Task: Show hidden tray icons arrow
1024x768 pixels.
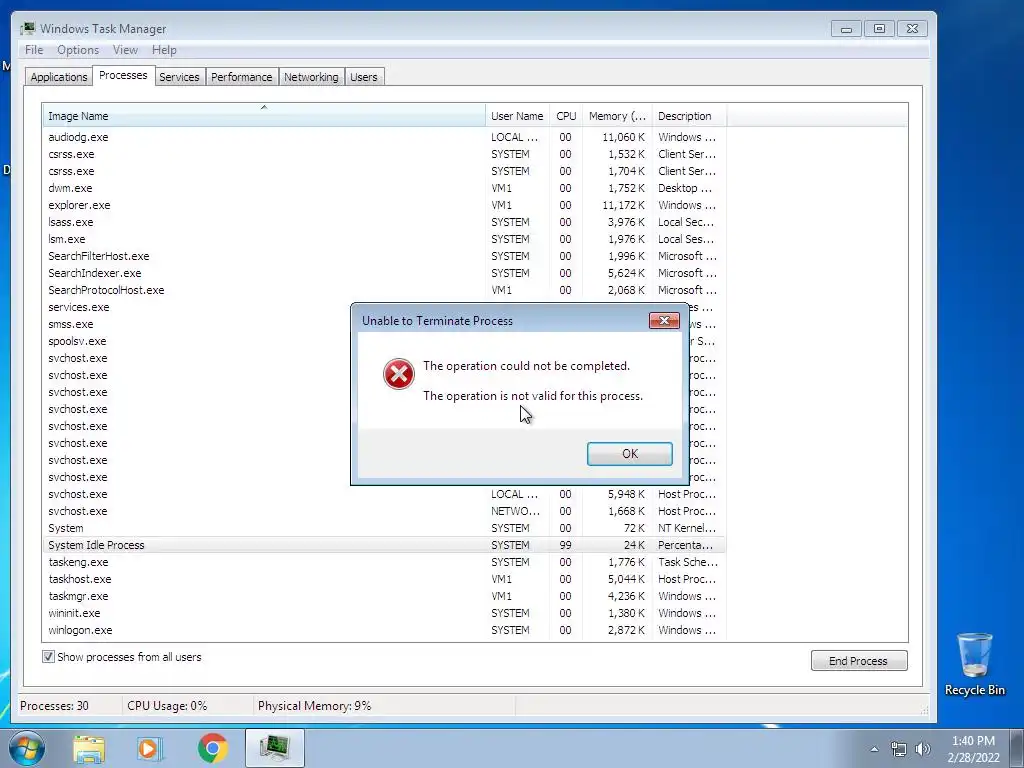Action: pos(874,750)
